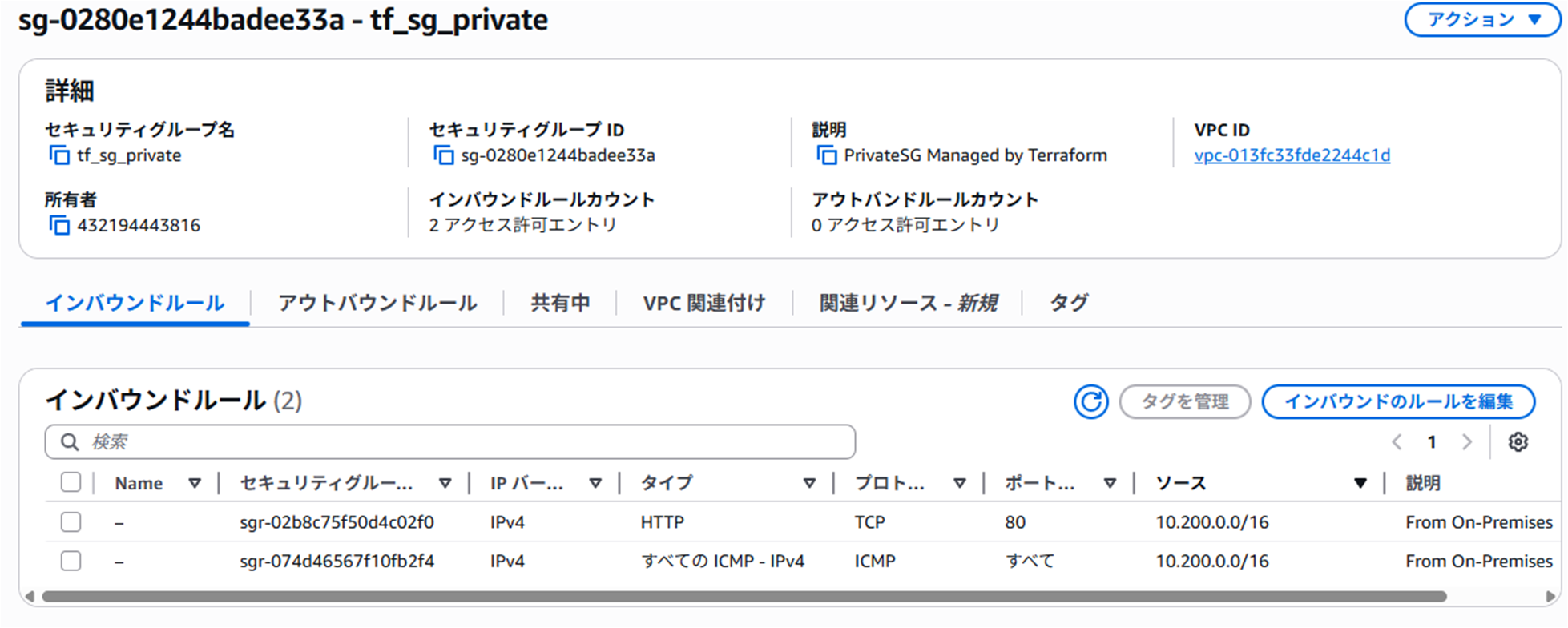
Task: Open the VPC 関連付け tab
Action: click(x=703, y=303)
